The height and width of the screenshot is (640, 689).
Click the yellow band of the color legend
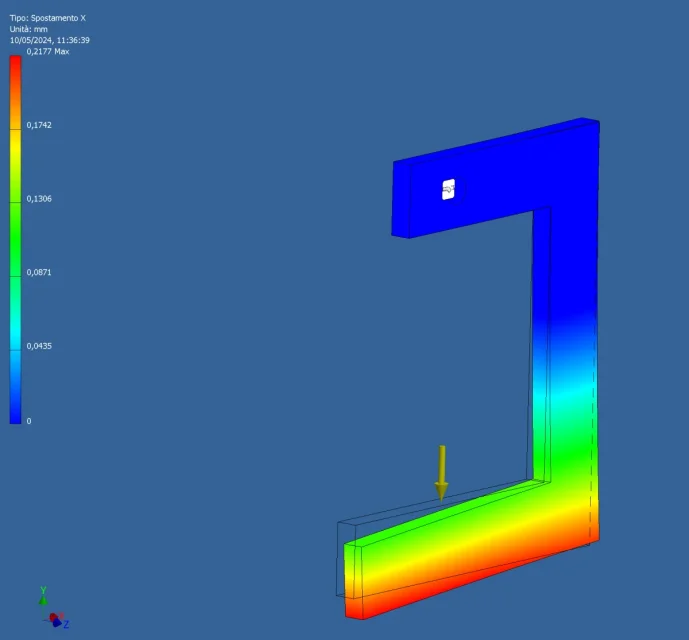click(x=15, y=160)
